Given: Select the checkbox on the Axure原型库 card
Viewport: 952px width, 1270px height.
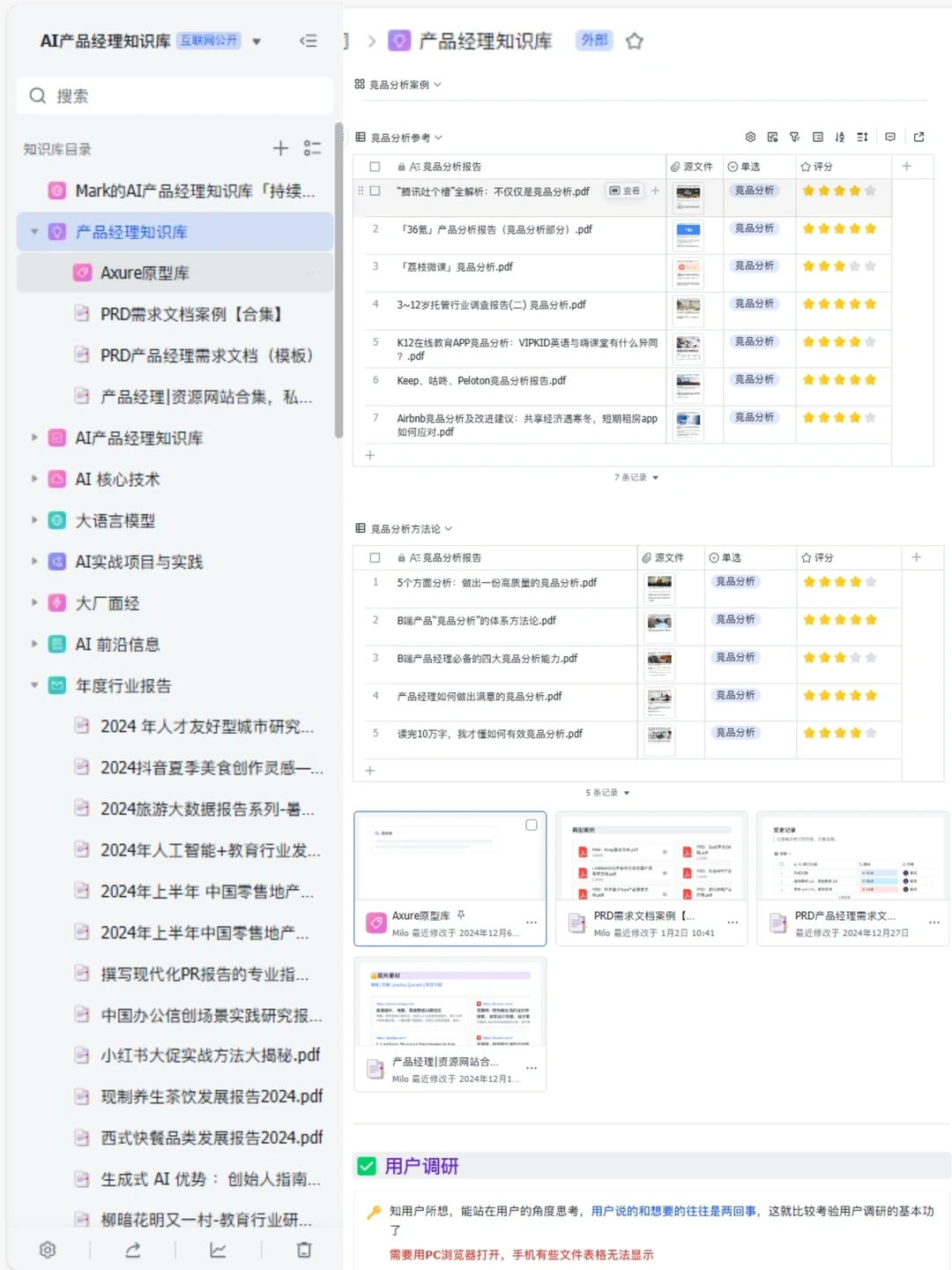Looking at the screenshot, I should click(532, 825).
